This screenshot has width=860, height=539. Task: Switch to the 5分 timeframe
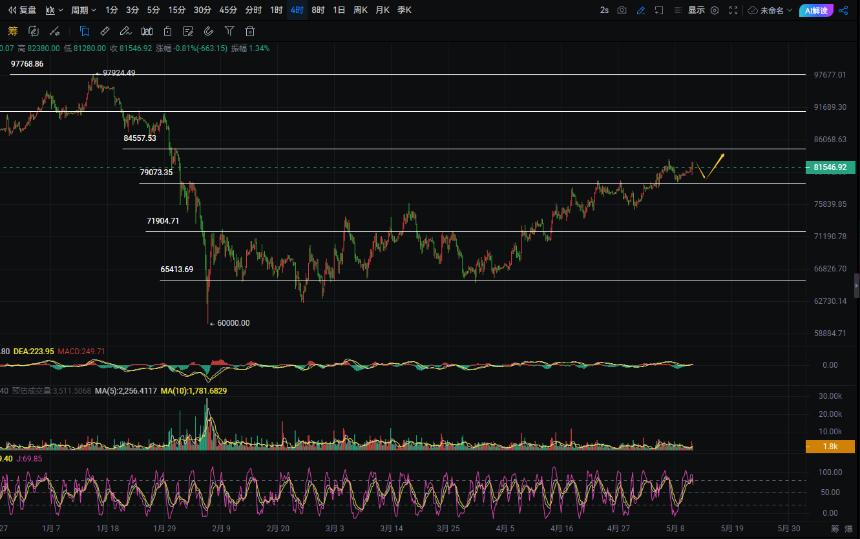(x=153, y=10)
